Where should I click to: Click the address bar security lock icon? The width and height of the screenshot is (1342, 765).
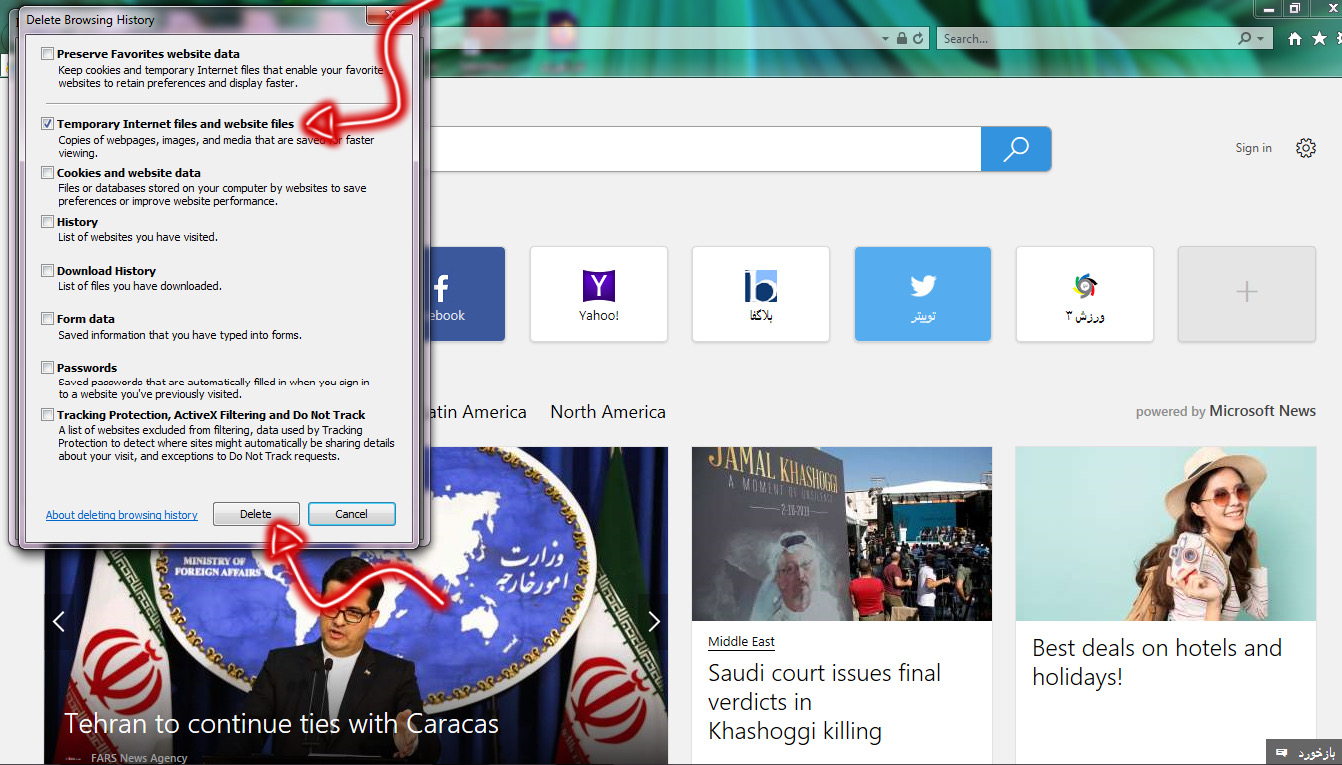tap(902, 38)
